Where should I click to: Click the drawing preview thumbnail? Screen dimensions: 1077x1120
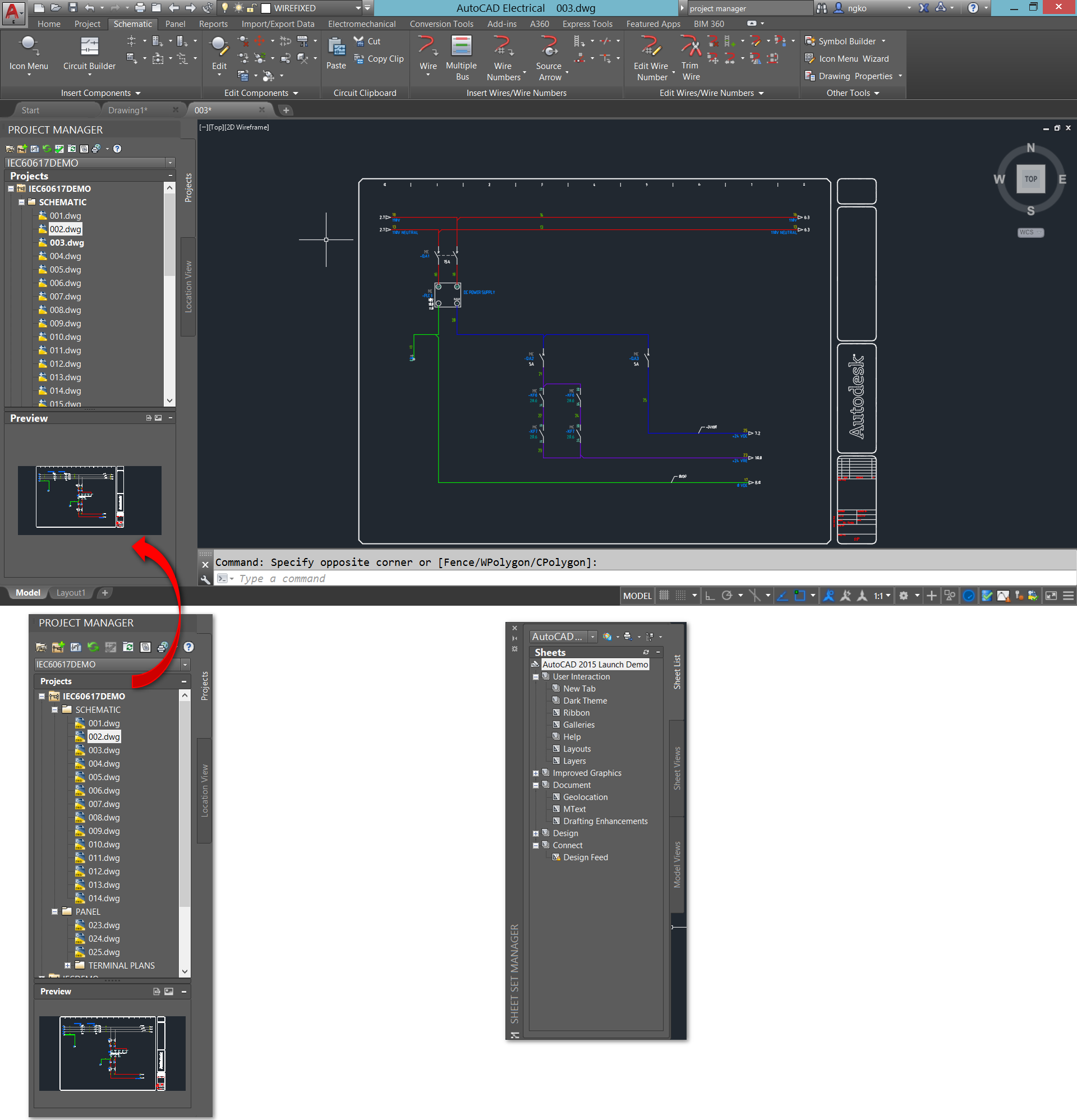[x=89, y=500]
